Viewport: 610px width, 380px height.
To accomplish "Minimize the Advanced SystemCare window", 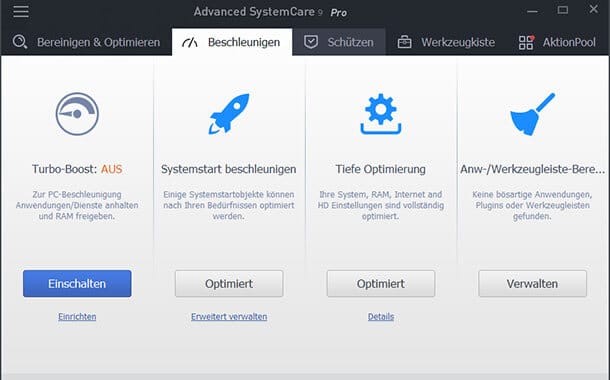I will 532,11.
